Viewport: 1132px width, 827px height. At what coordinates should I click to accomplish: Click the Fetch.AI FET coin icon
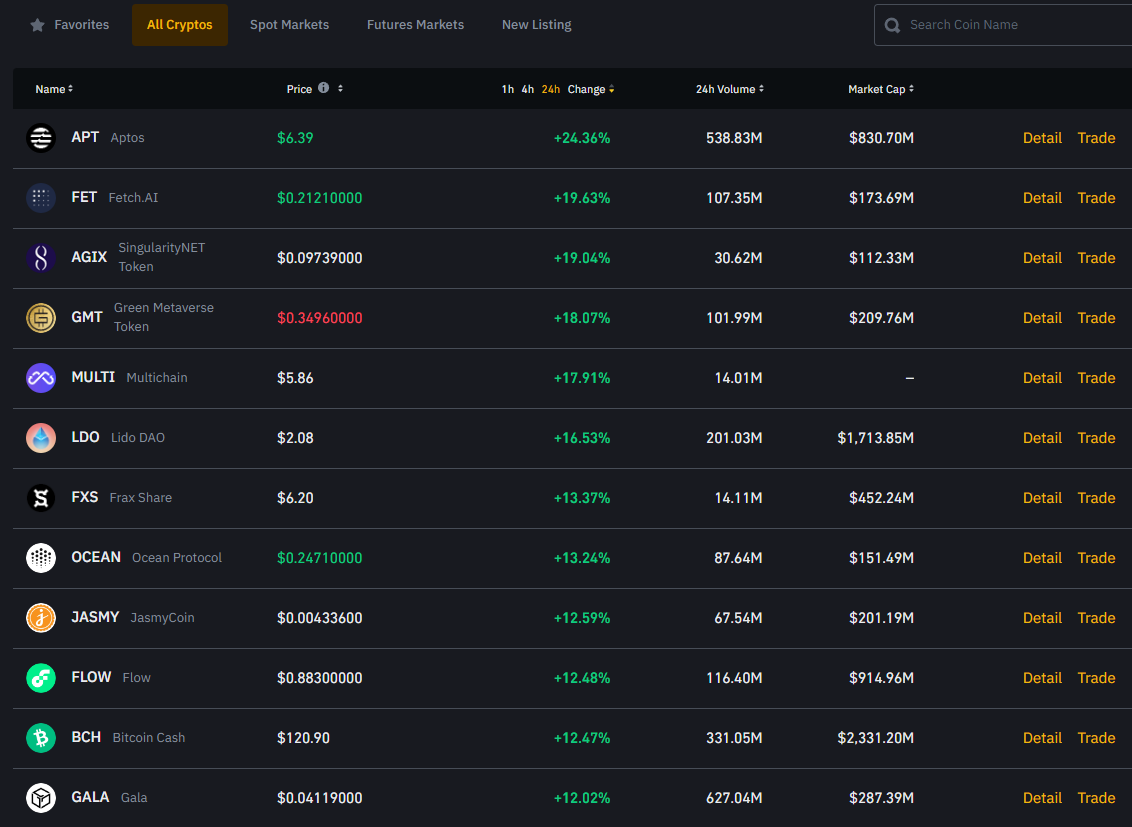41,198
